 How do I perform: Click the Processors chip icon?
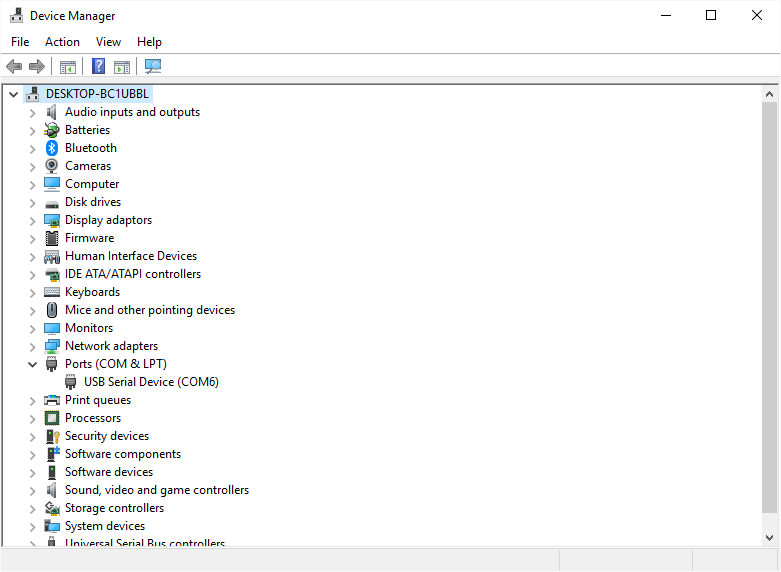52,418
